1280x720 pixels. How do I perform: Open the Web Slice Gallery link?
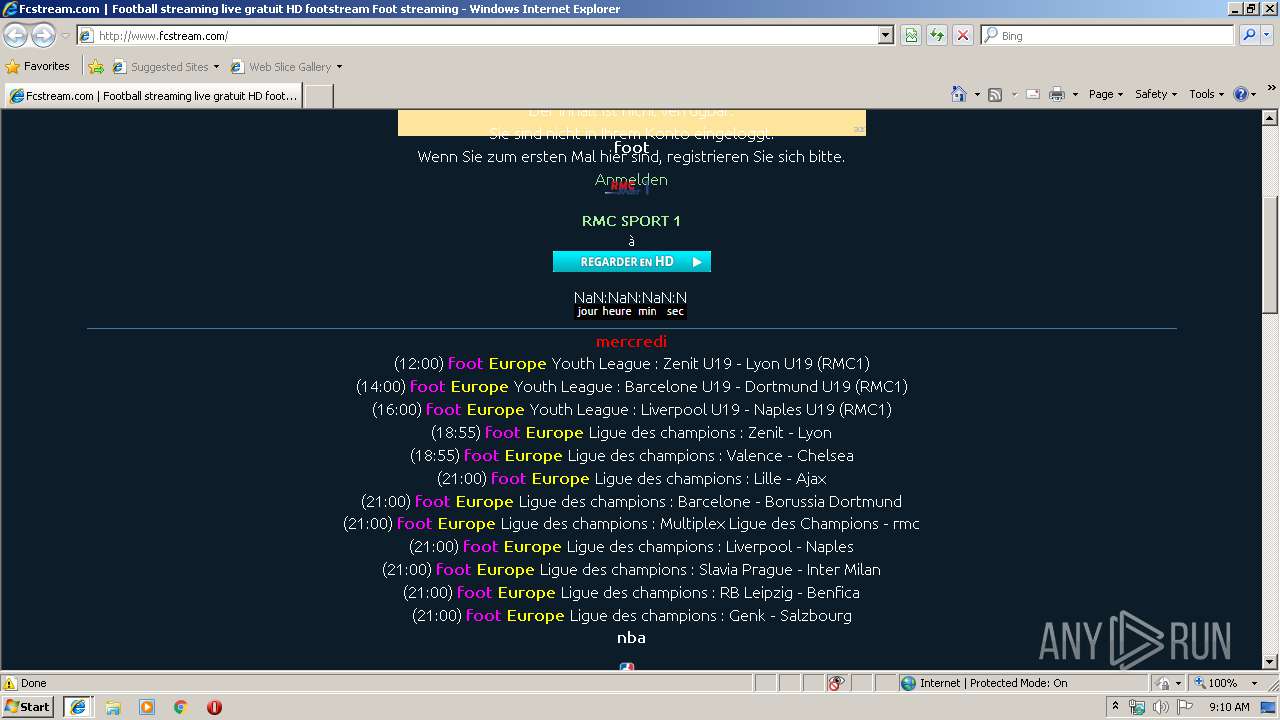coord(281,67)
